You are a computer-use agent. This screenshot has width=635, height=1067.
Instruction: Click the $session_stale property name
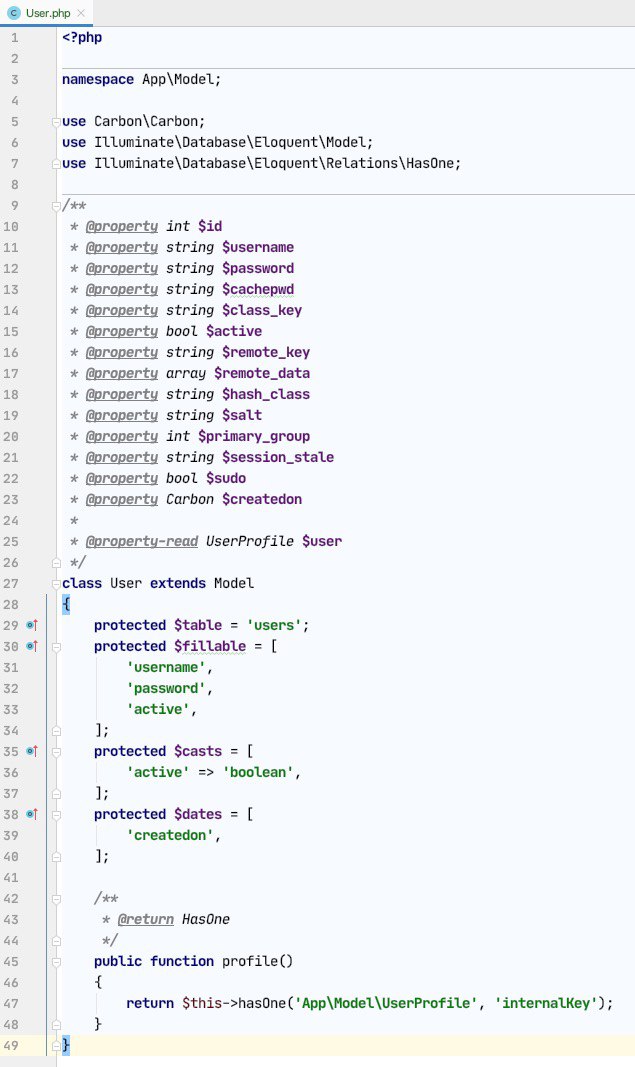click(278, 457)
